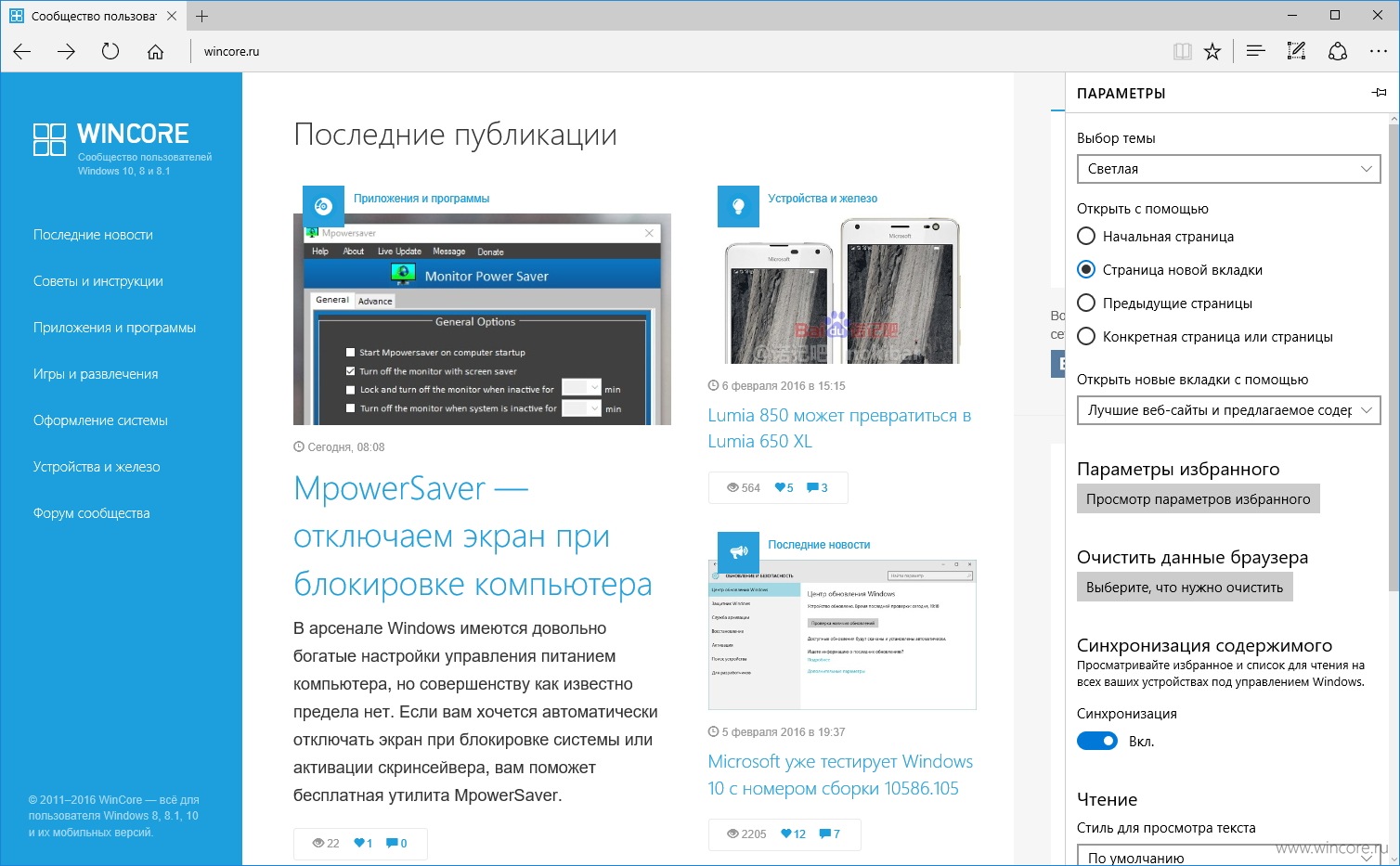Enable reading view book icon
1400x866 pixels.
(1182, 52)
